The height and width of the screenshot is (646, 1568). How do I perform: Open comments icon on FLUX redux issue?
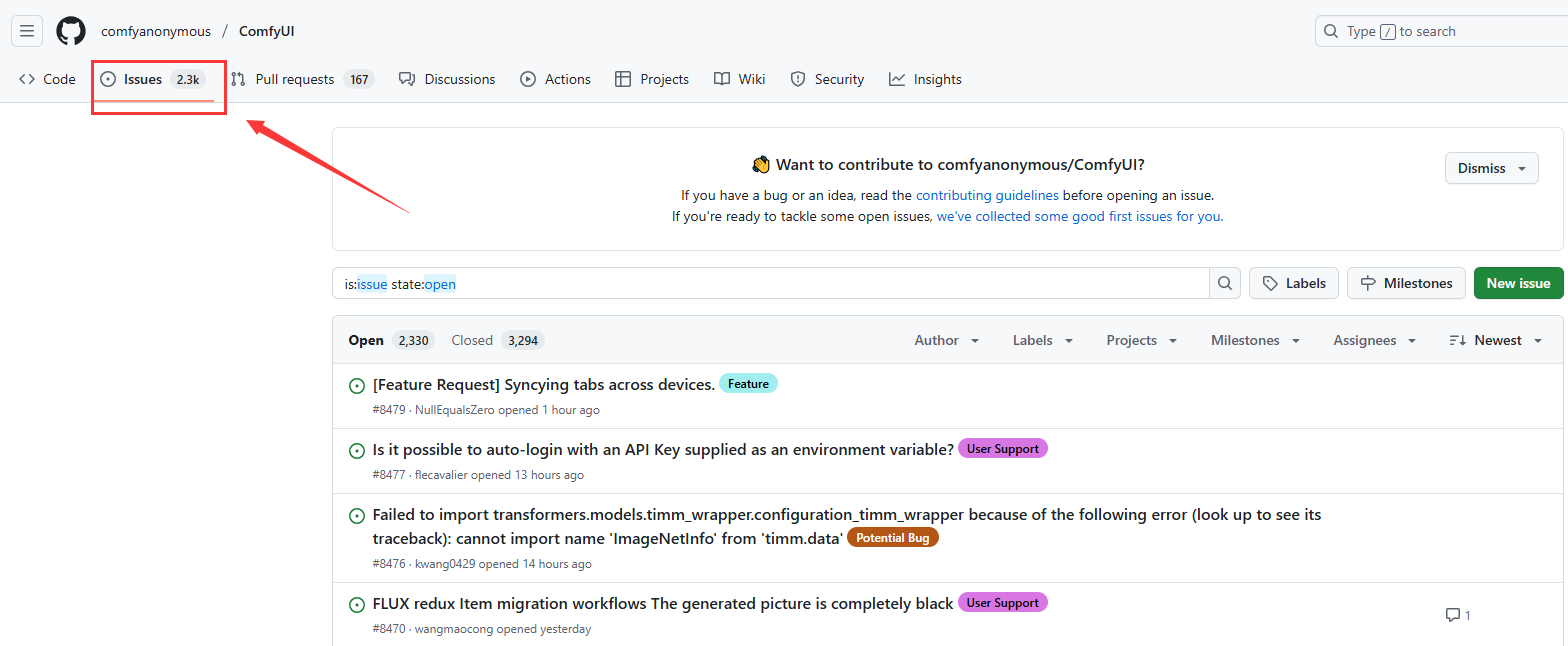pyautogui.click(x=1458, y=615)
